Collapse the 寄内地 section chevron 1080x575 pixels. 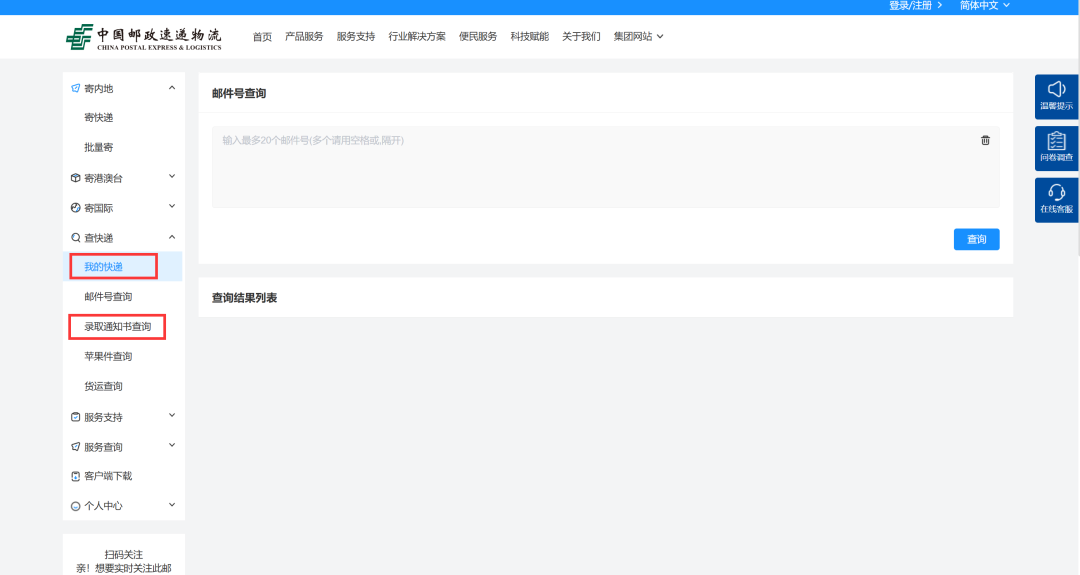(x=172, y=87)
